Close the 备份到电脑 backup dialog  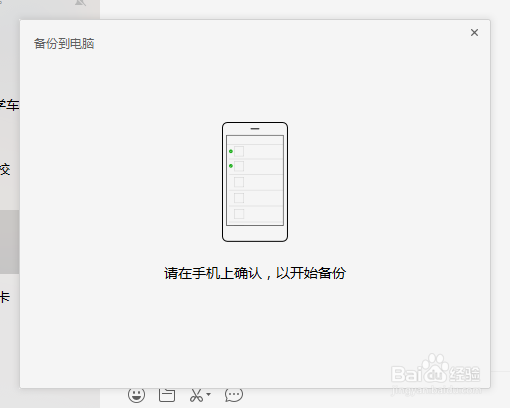pos(474,32)
